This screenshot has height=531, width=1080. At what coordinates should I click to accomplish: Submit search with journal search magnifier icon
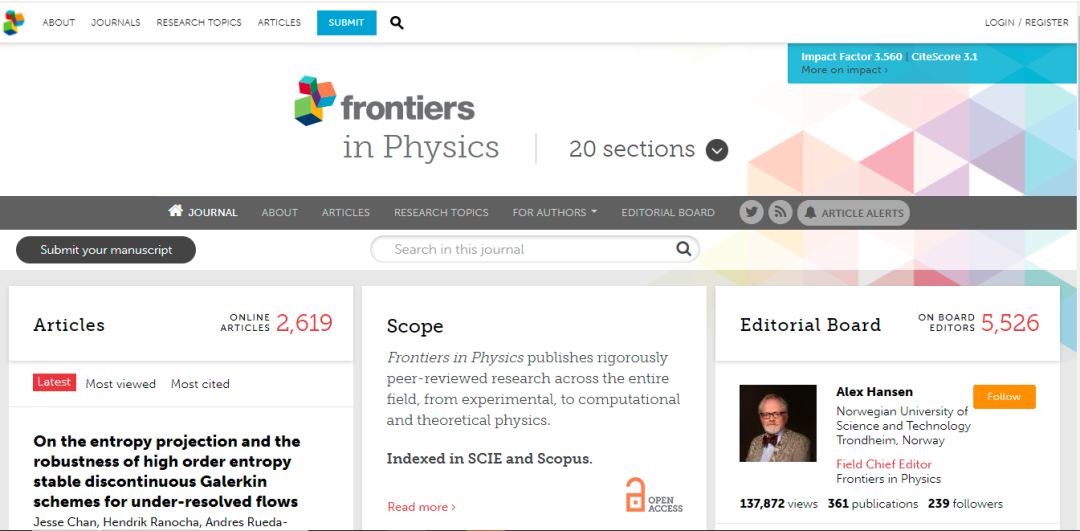pos(683,249)
